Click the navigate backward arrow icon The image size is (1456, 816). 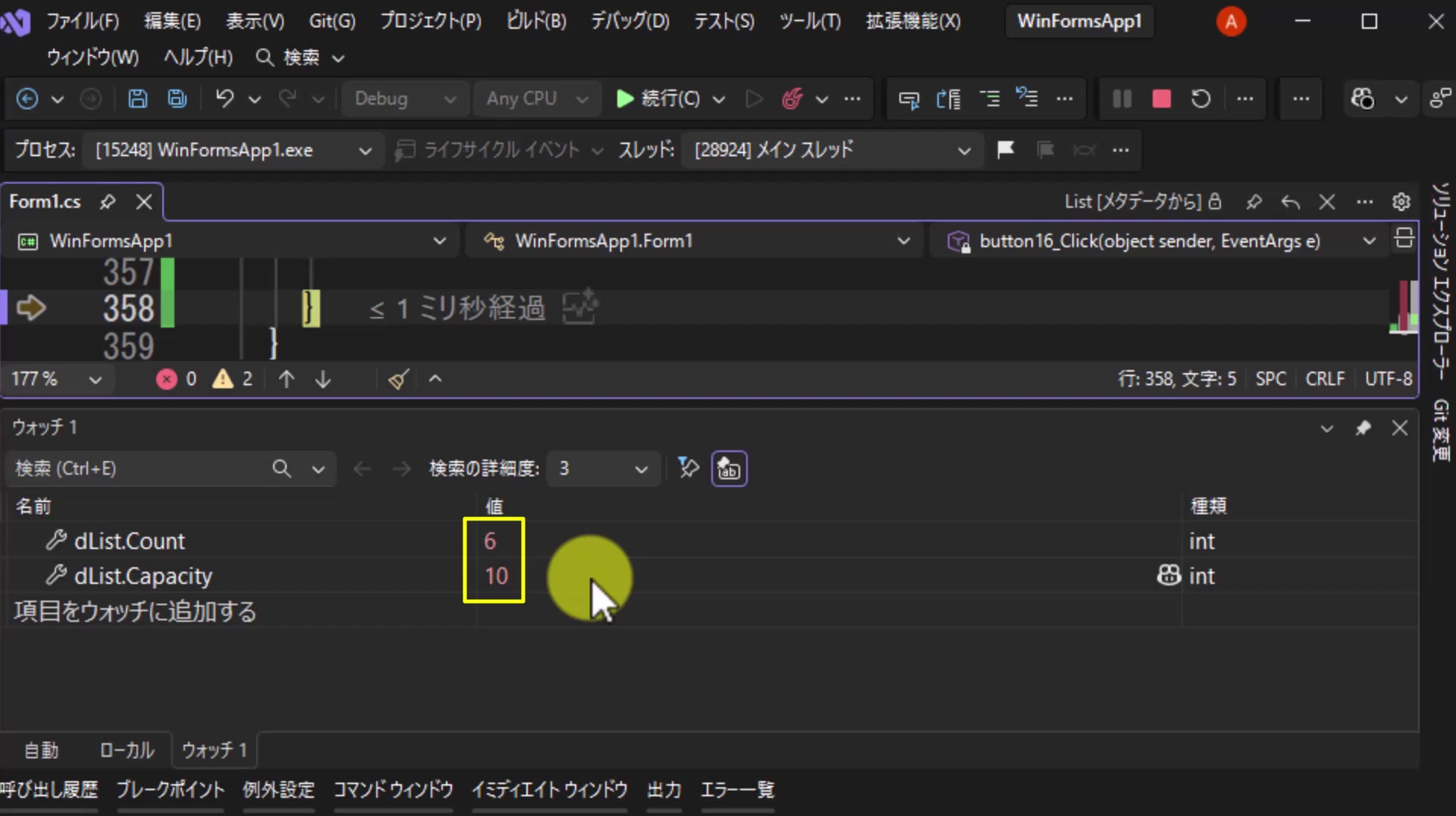[27, 99]
